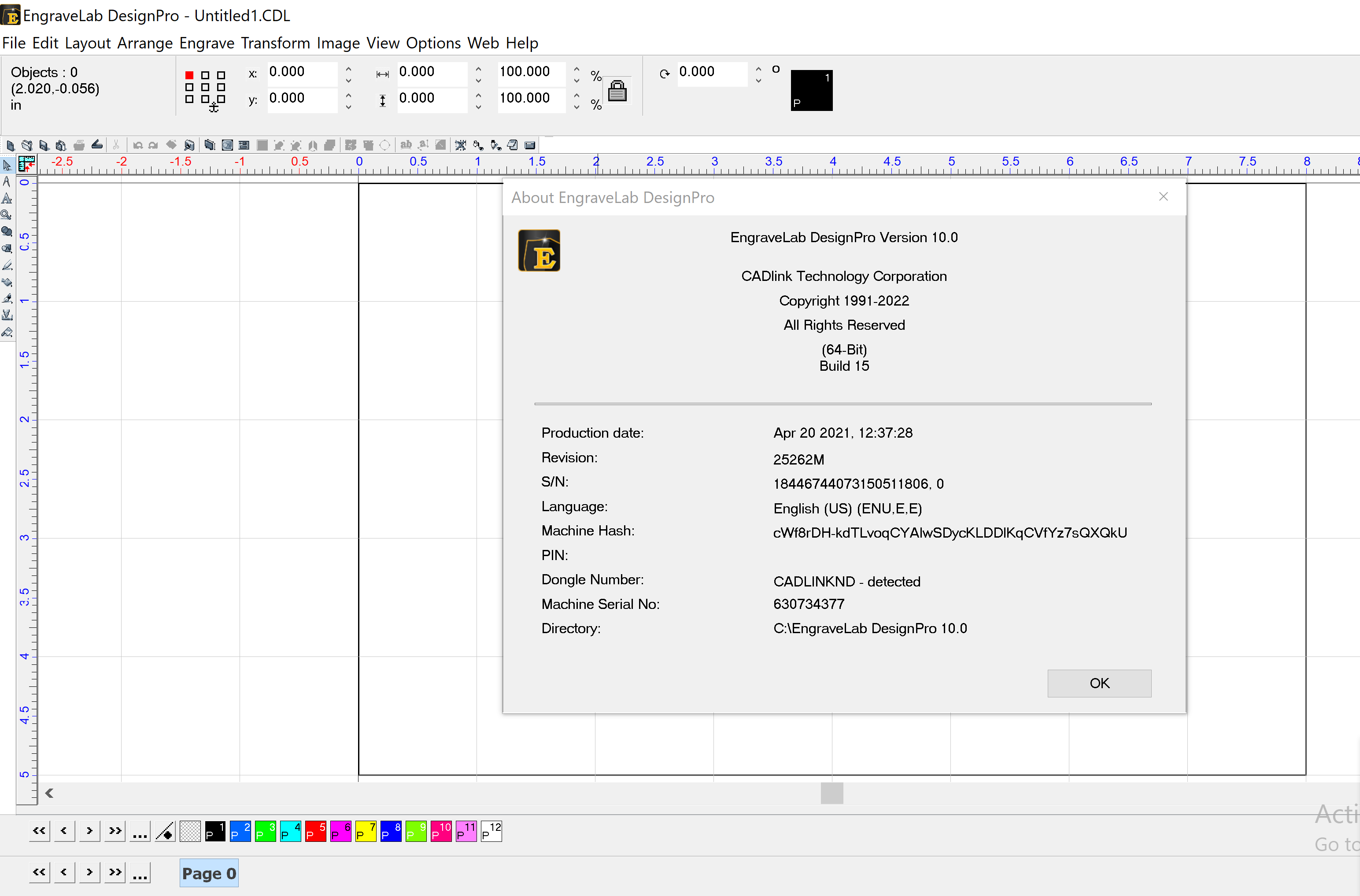
Task: Open the Transform menu
Action: point(275,43)
